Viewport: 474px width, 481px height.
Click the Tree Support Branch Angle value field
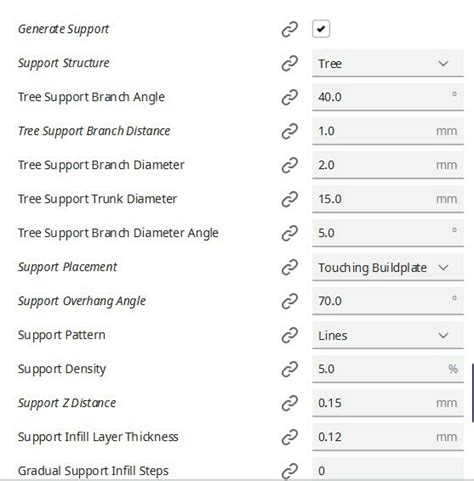pos(388,97)
